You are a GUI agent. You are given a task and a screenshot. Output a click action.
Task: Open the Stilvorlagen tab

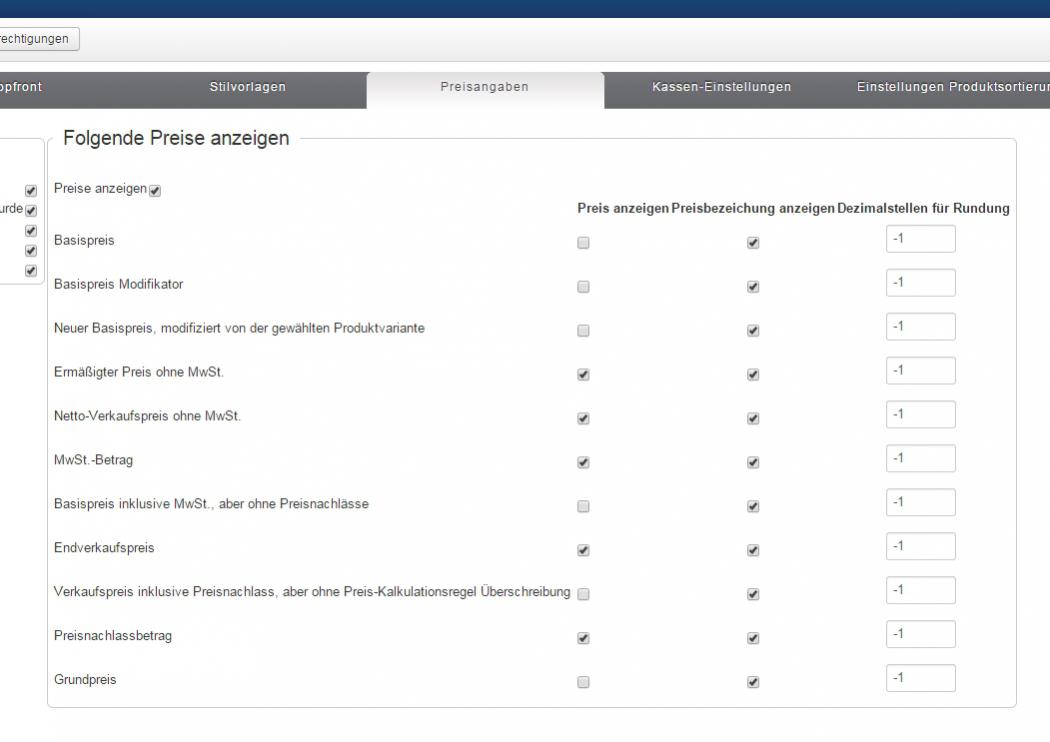[x=247, y=87]
